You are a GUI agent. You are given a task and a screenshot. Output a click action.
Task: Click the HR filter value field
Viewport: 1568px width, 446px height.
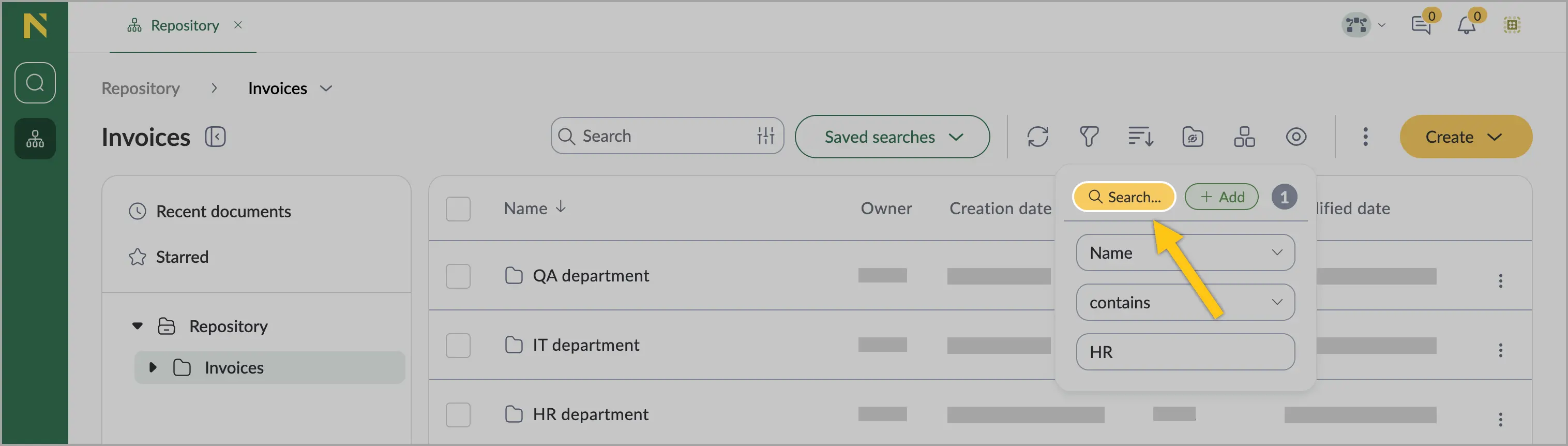[x=1185, y=352]
